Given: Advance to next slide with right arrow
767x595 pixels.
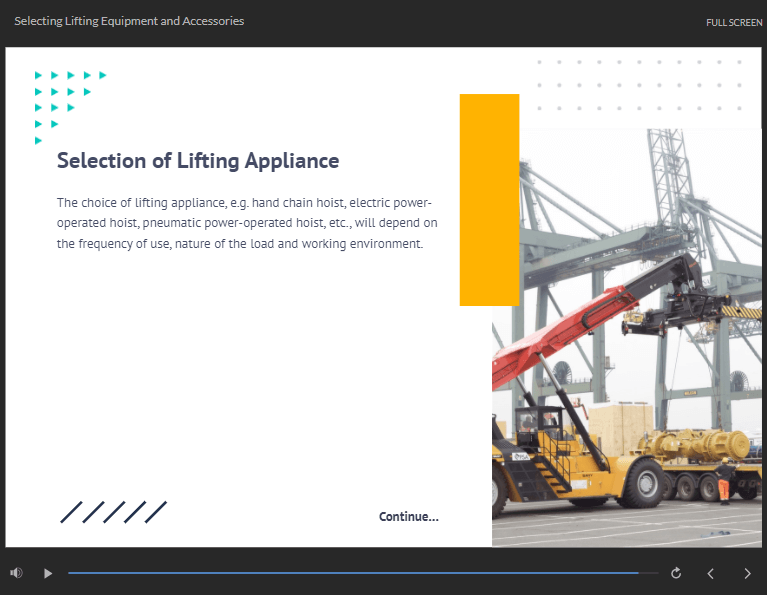Looking at the screenshot, I should [747, 573].
